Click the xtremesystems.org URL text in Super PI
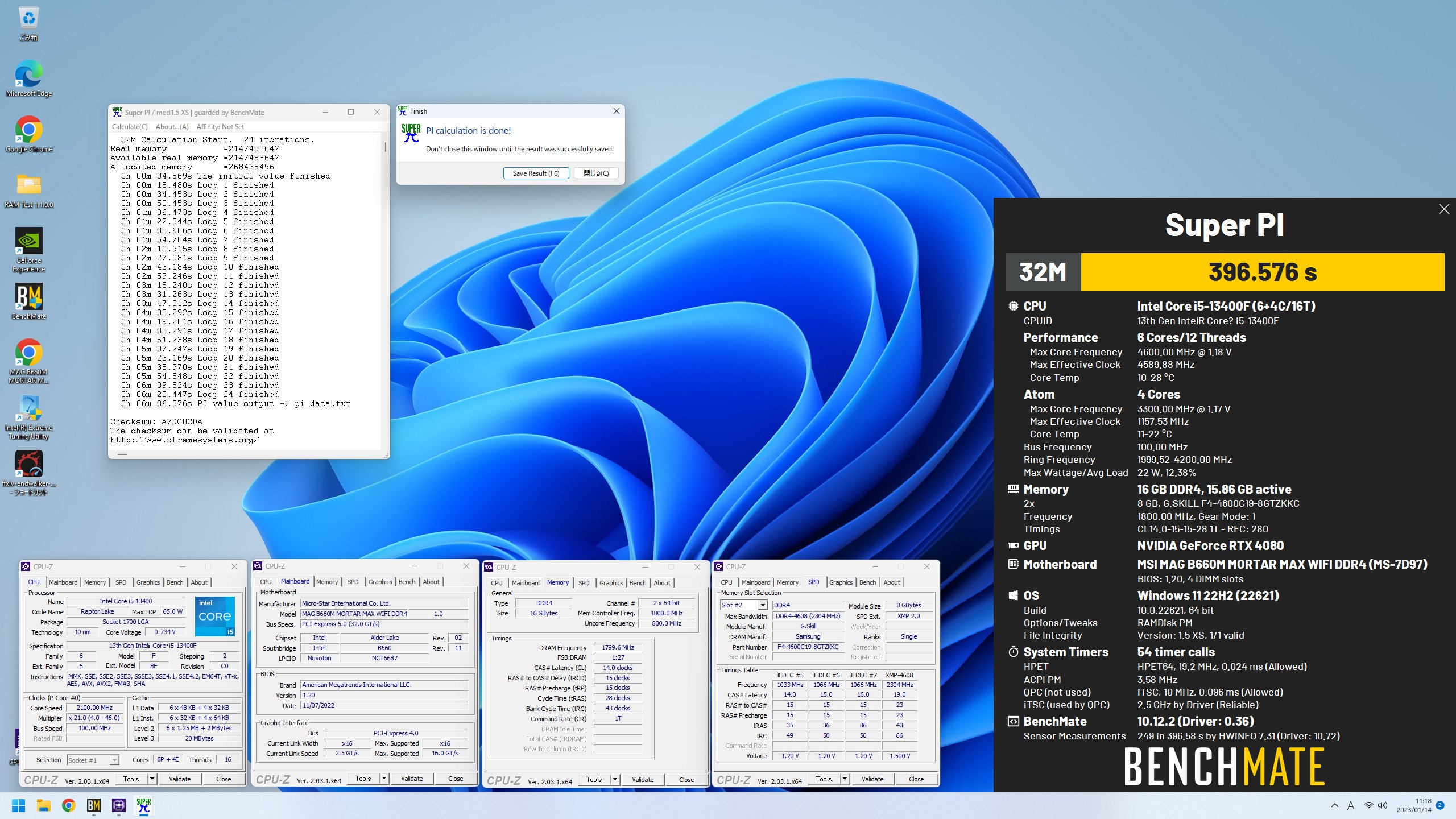Screen dimensions: 1456x819 185,440
